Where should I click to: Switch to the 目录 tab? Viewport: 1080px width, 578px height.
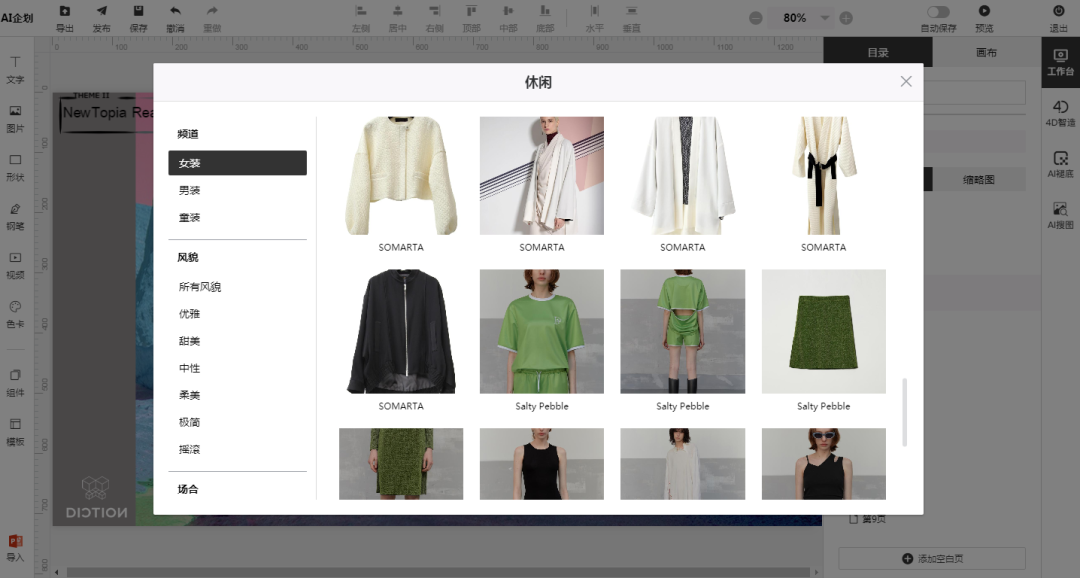click(878, 52)
